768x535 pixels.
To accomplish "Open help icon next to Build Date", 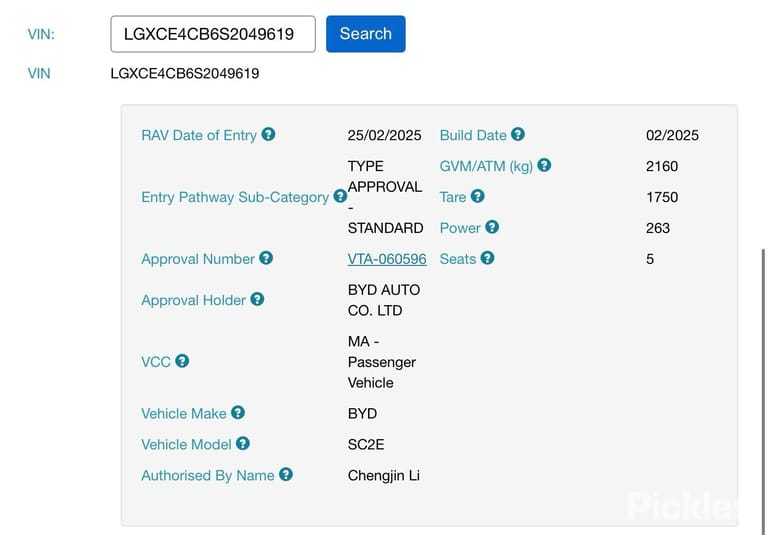I will (518, 134).
